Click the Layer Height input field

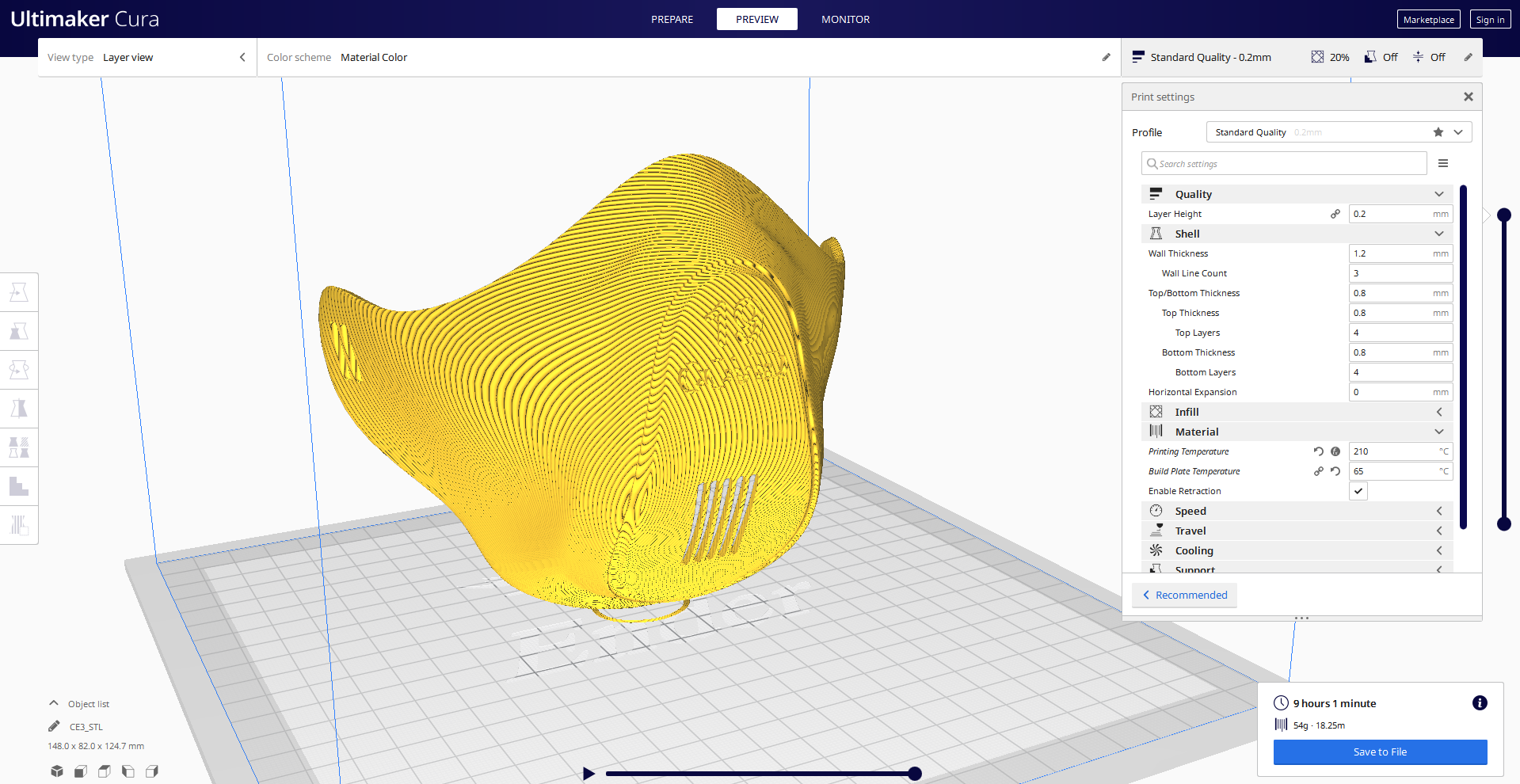tap(1391, 214)
